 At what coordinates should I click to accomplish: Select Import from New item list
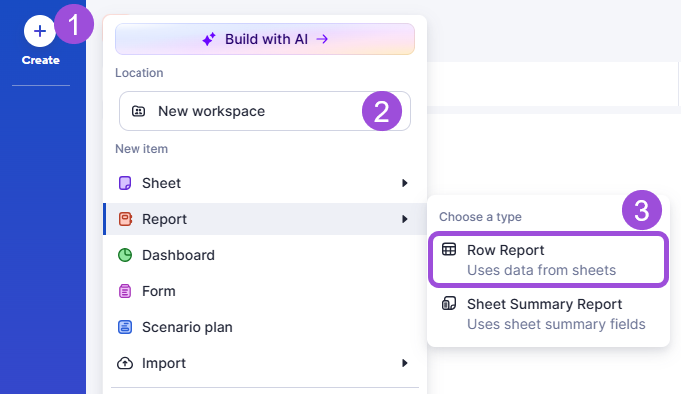click(264, 363)
